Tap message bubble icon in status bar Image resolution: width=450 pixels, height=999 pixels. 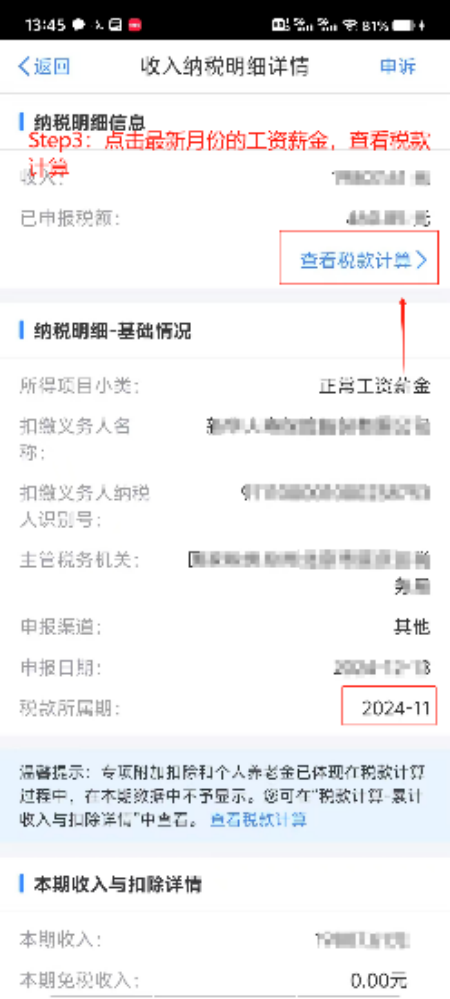(79, 25)
